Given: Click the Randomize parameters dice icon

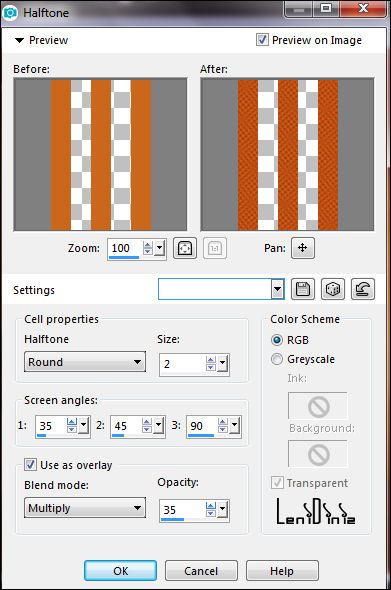Looking at the screenshot, I should (333, 289).
